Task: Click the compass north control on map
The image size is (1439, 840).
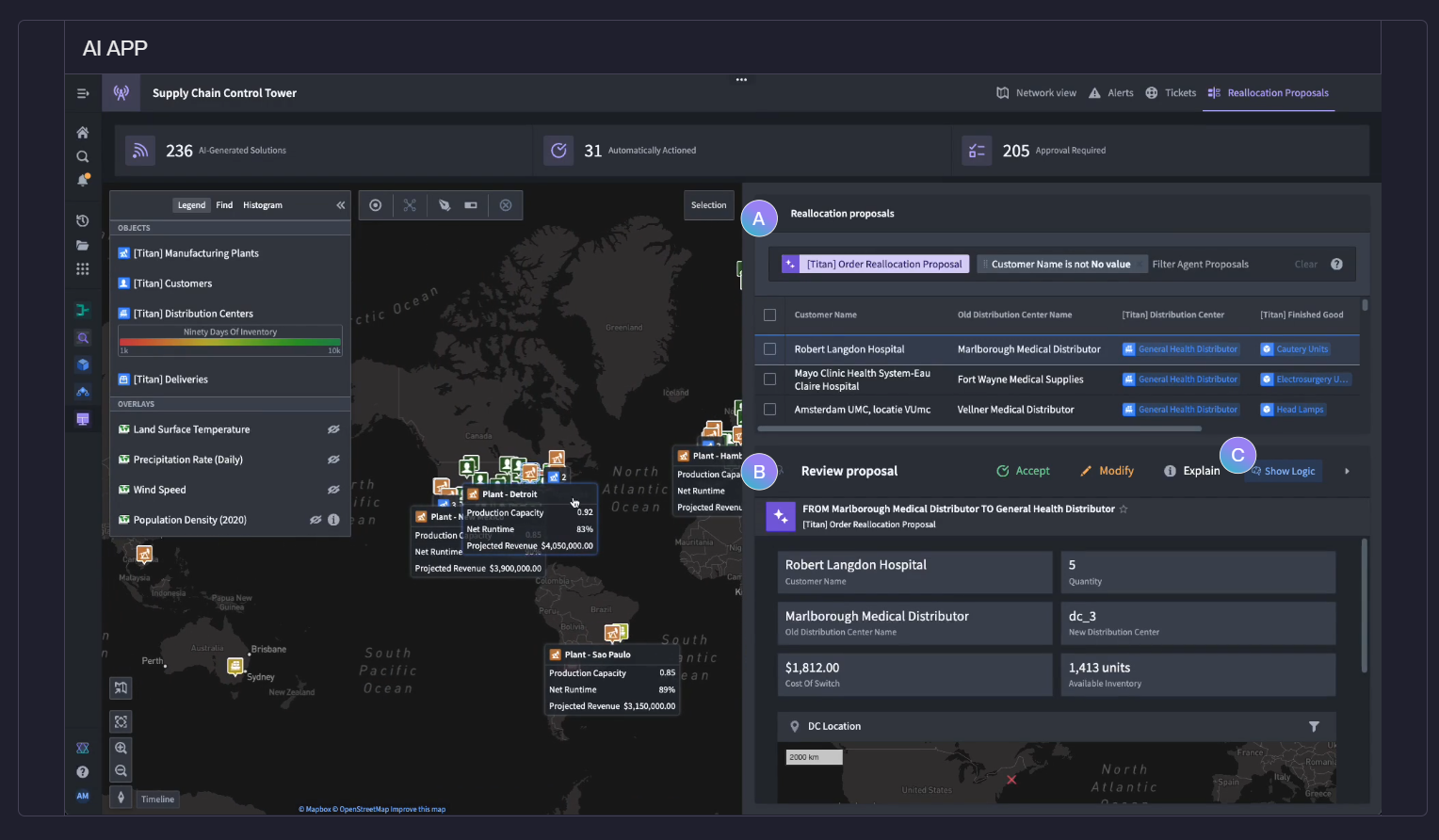Action: pyautogui.click(x=121, y=797)
